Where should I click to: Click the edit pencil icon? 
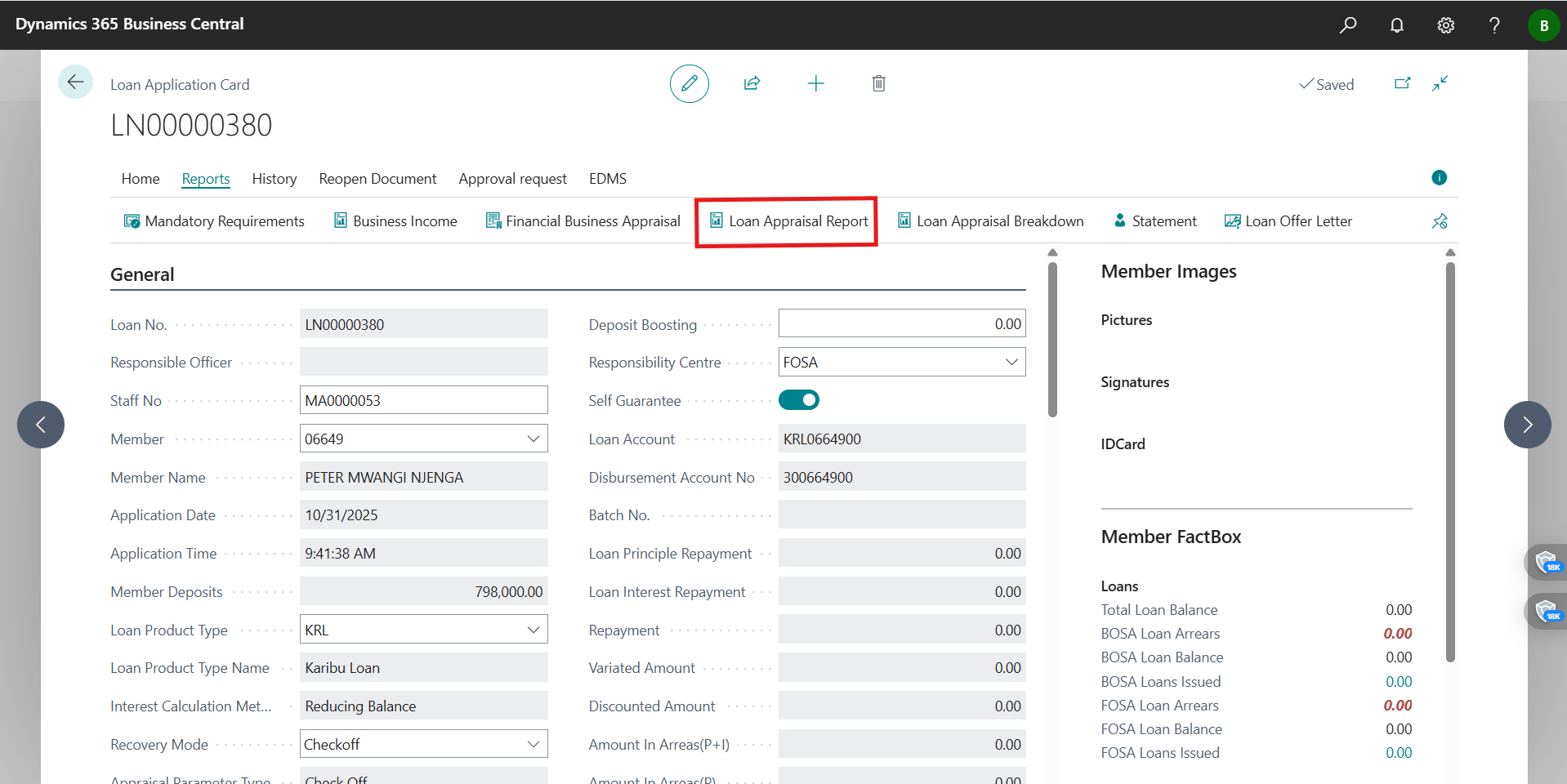tap(689, 83)
